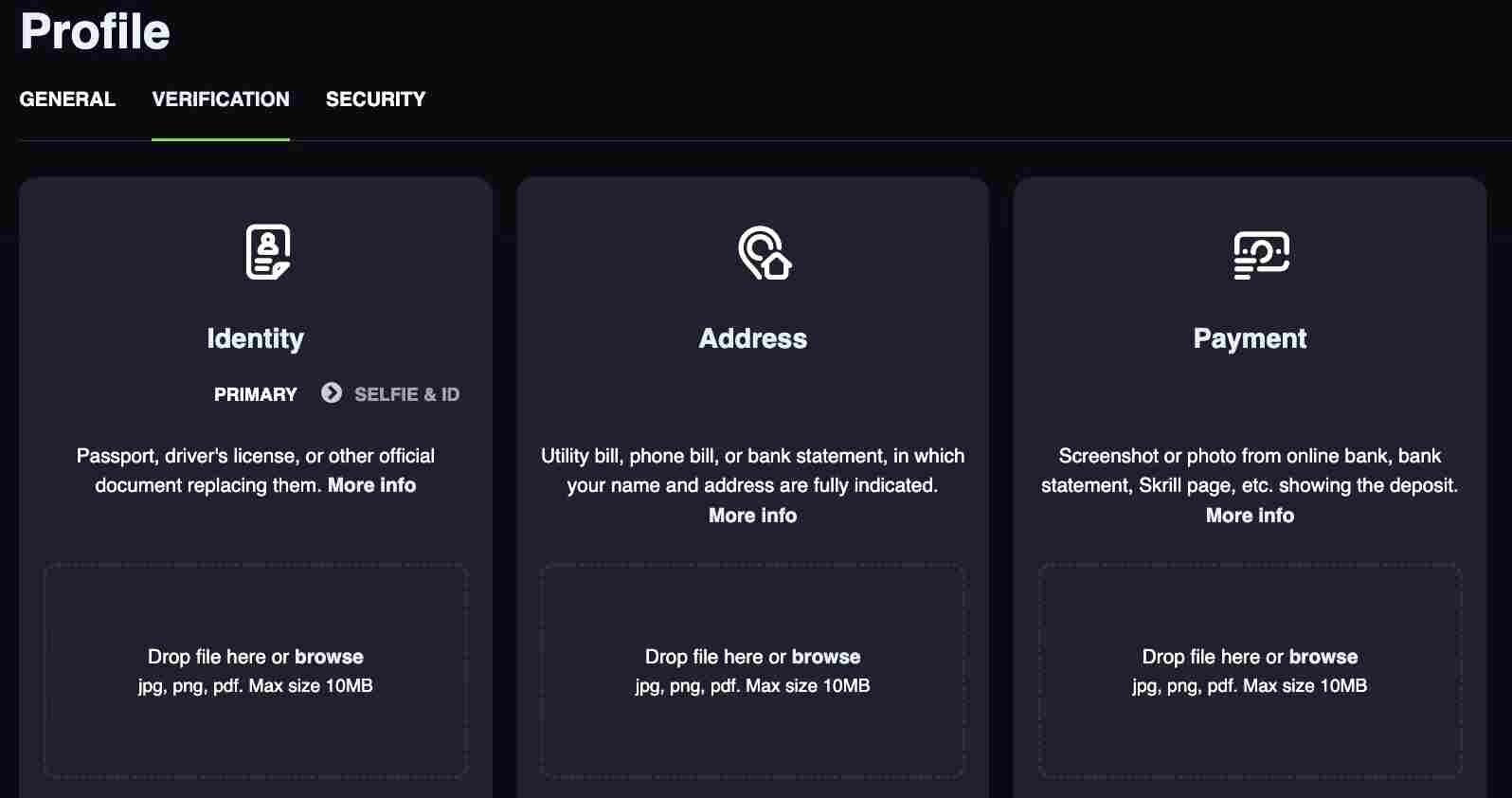The height and width of the screenshot is (798, 1512).
Task: Click the Payment money icon
Action: pyautogui.click(x=1261, y=255)
